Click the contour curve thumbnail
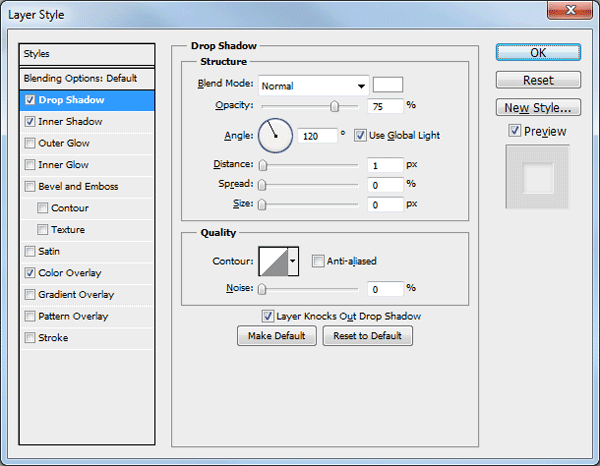The height and width of the screenshot is (466, 600). click(274, 261)
